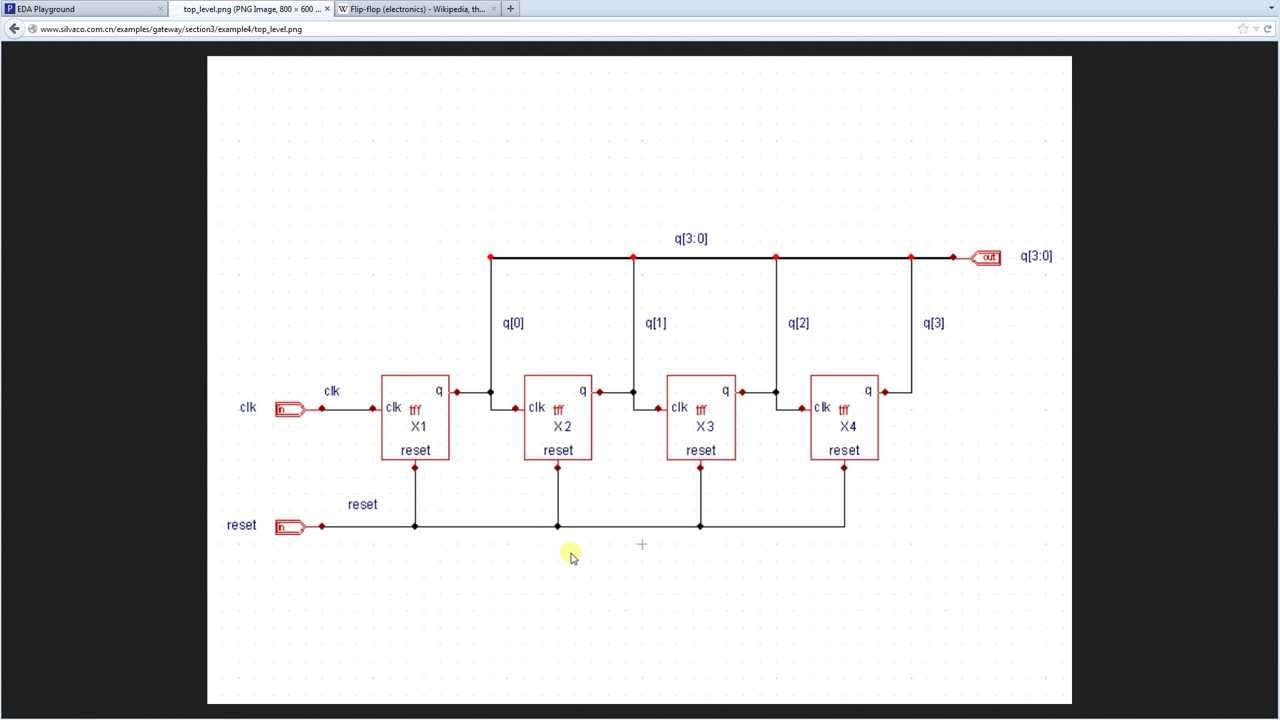Click the reset input port symbol
Screen dimensions: 1280x720
289,527
